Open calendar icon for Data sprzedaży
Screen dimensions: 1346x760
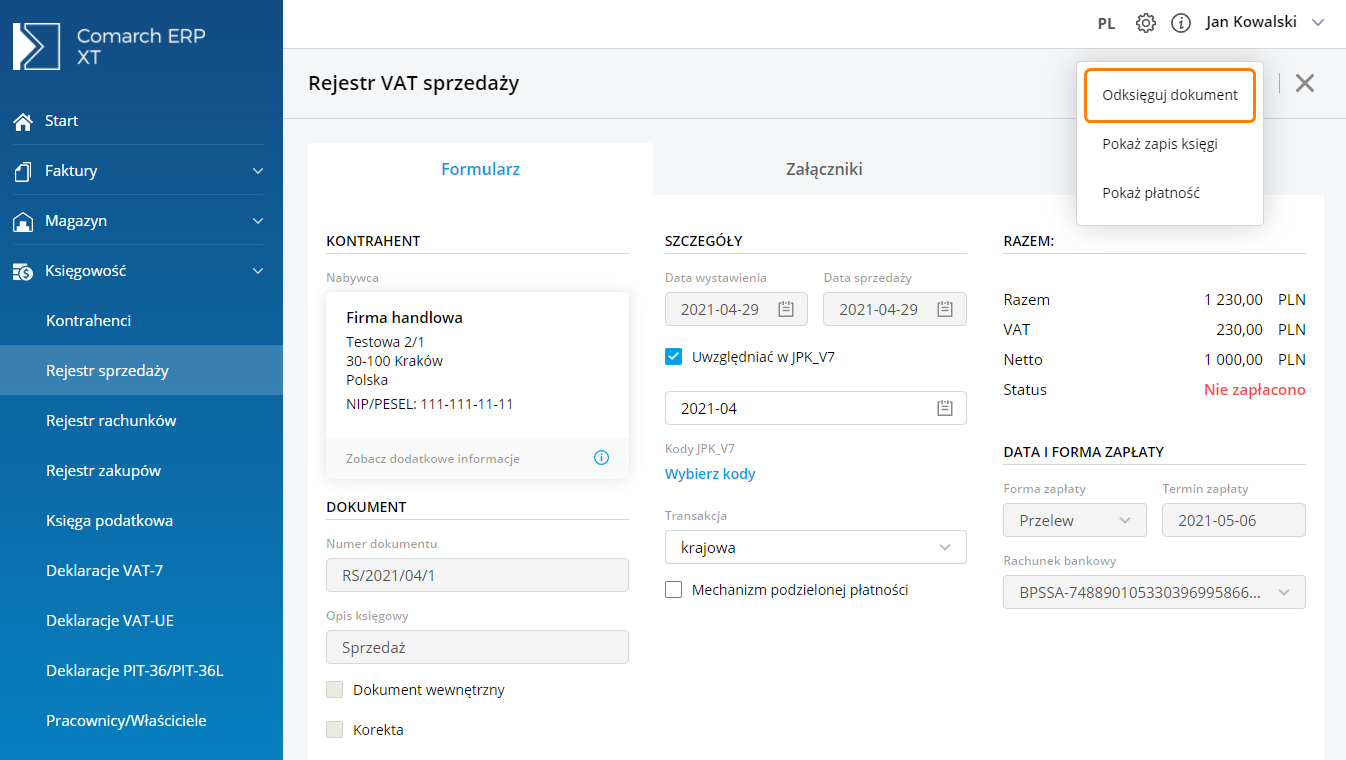[x=944, y=309]
